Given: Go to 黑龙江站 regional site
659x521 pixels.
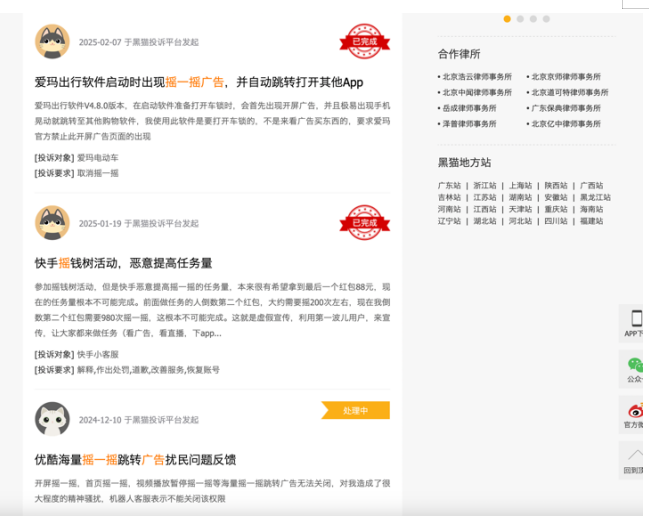Looking at the screenshot, I should (595, 197).
